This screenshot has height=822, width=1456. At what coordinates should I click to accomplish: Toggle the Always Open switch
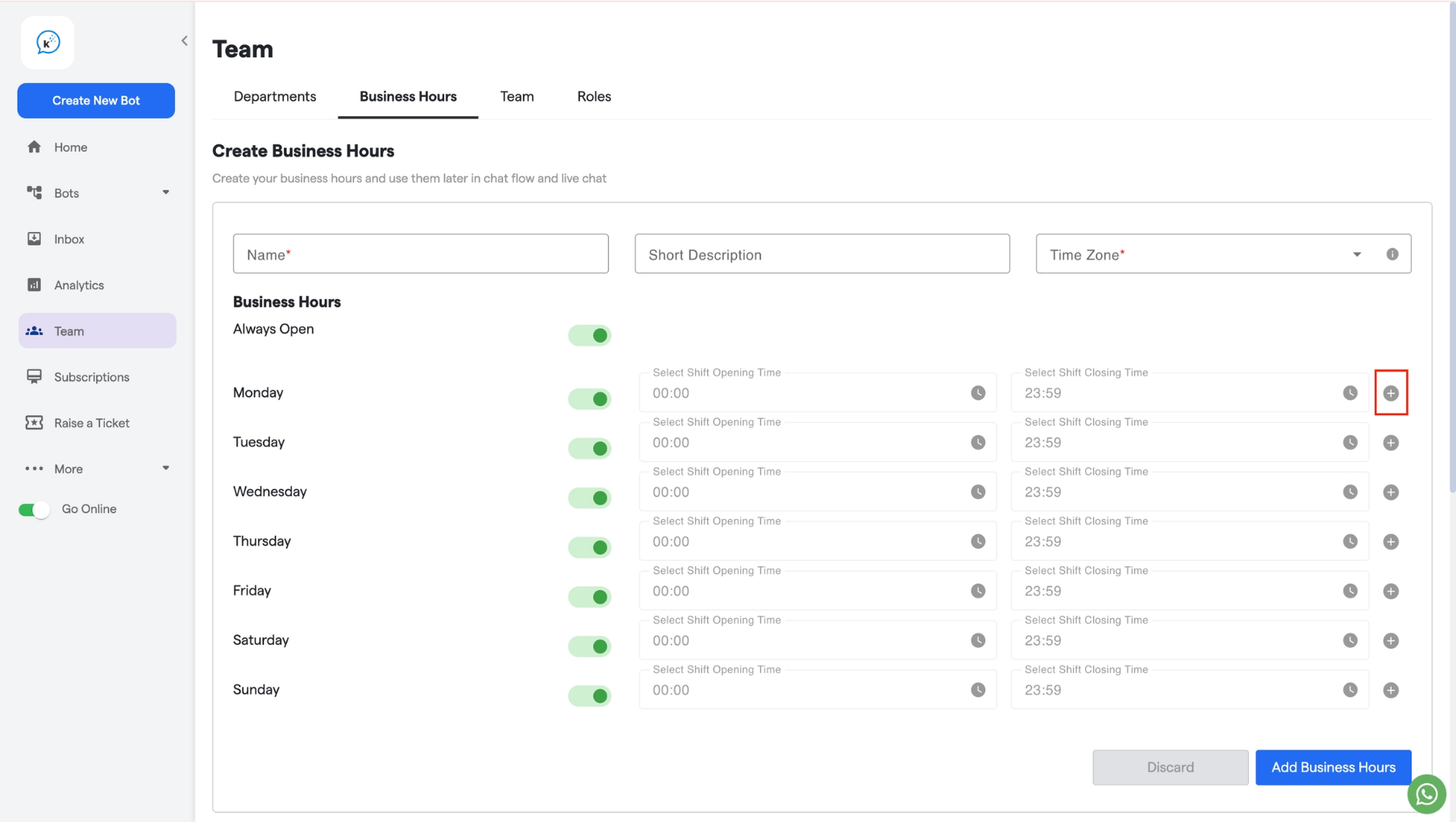coord(589,335)
